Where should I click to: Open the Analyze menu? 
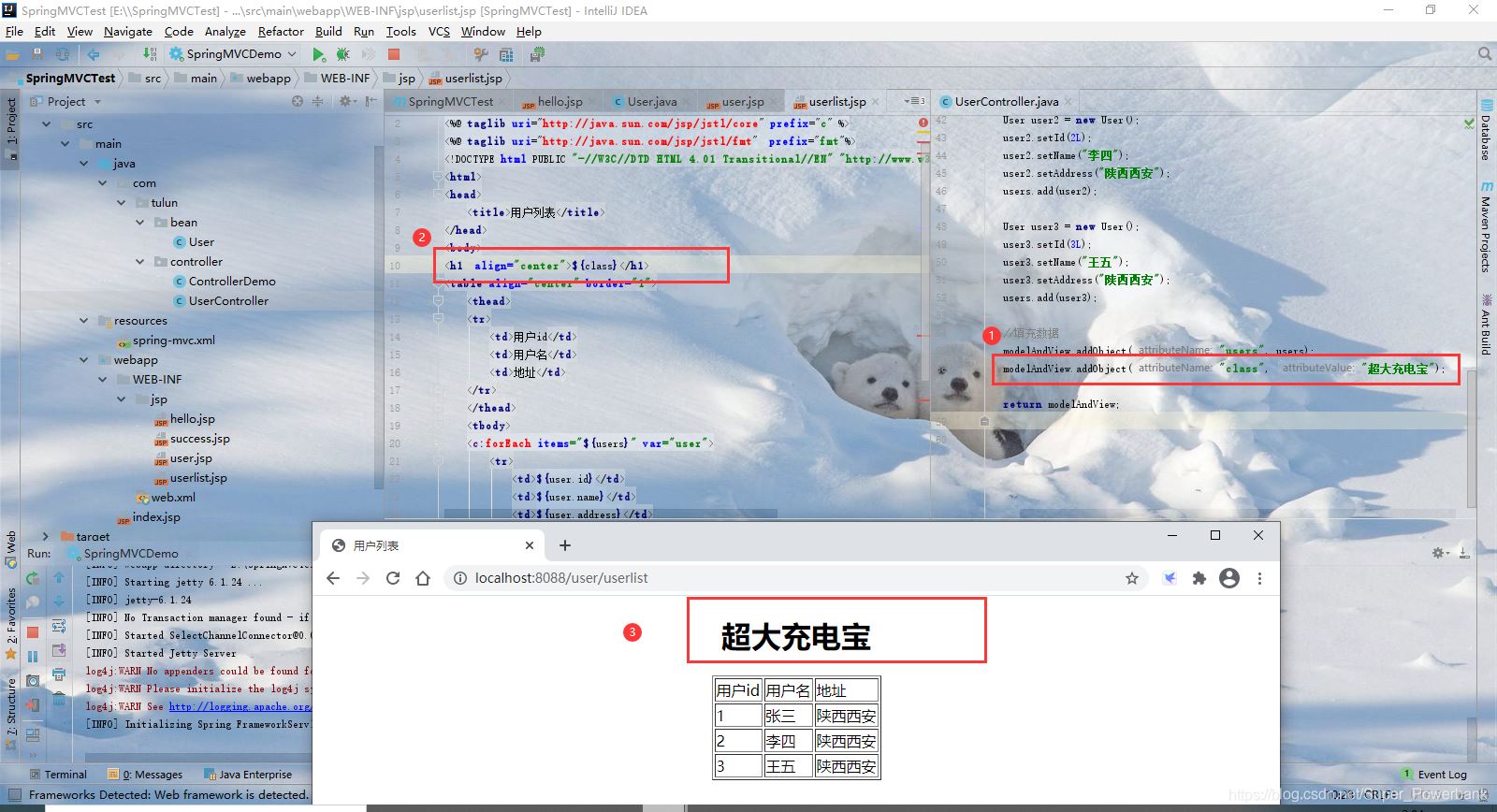pyautogui.click(x=225, y=31)
